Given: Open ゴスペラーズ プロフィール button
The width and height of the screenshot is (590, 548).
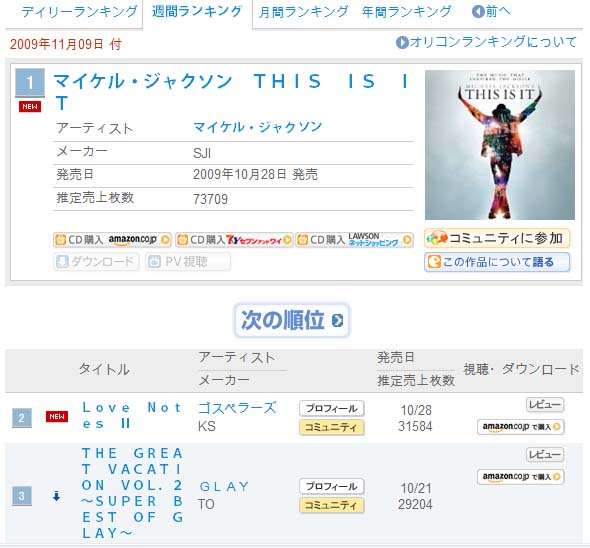Looking at the screenshot, I should pos(331,408).
